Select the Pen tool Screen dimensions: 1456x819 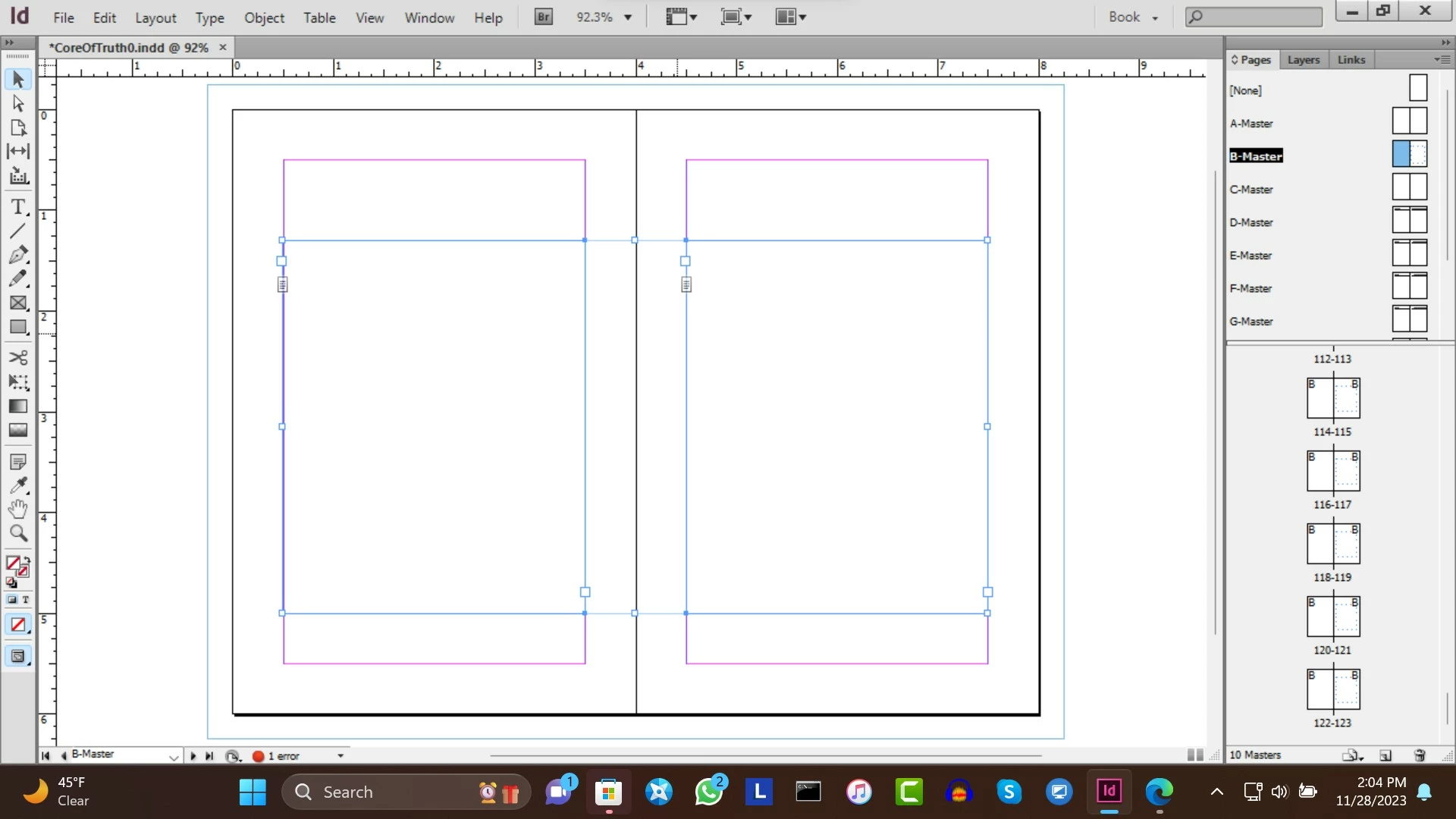point(18,254)
